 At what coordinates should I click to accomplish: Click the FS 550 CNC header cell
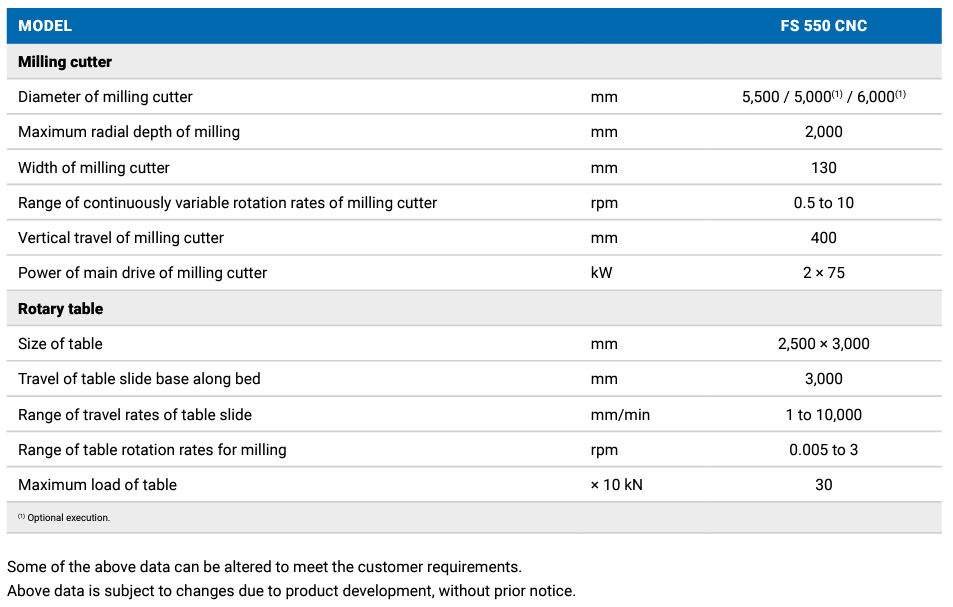point(823,26)
